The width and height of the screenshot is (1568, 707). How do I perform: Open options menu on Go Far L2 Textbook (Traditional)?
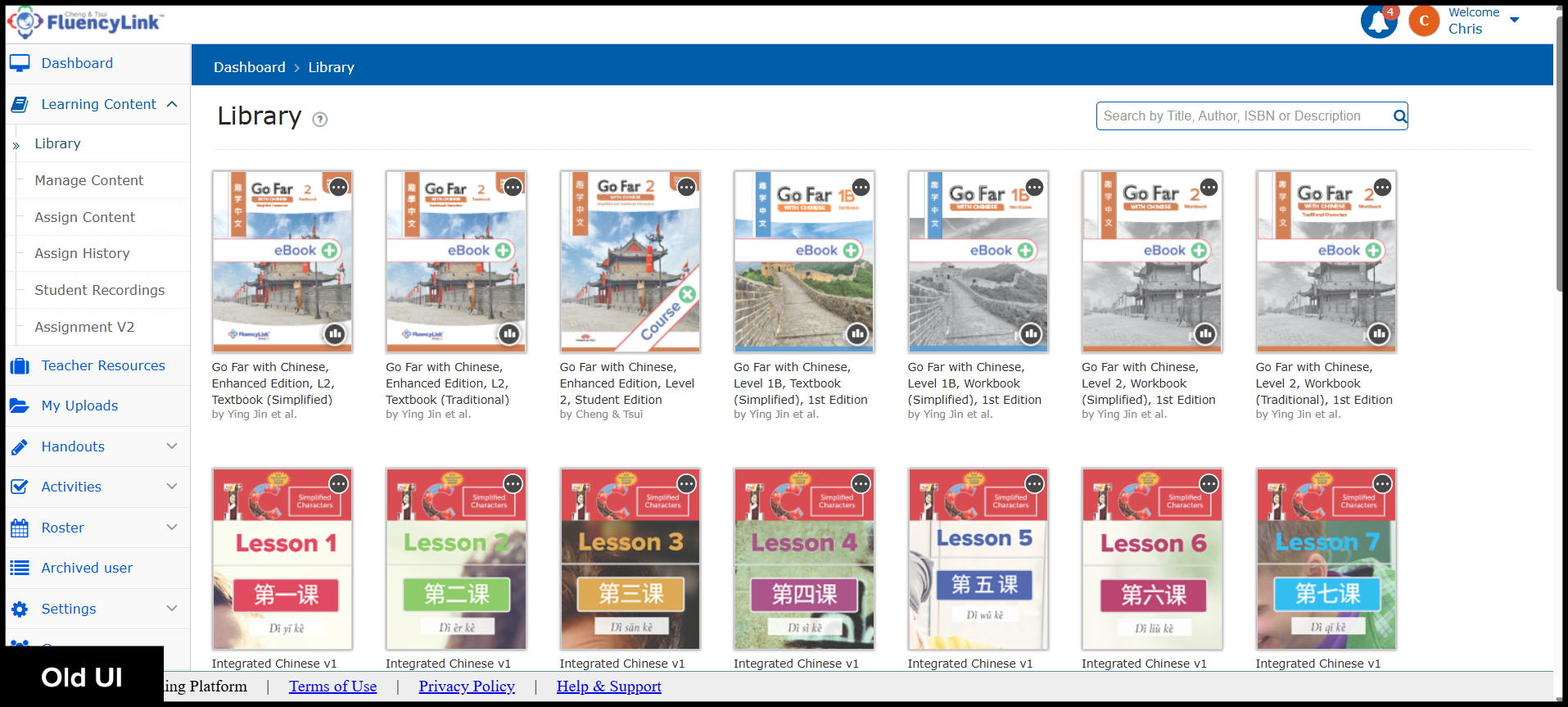[513, 187]
